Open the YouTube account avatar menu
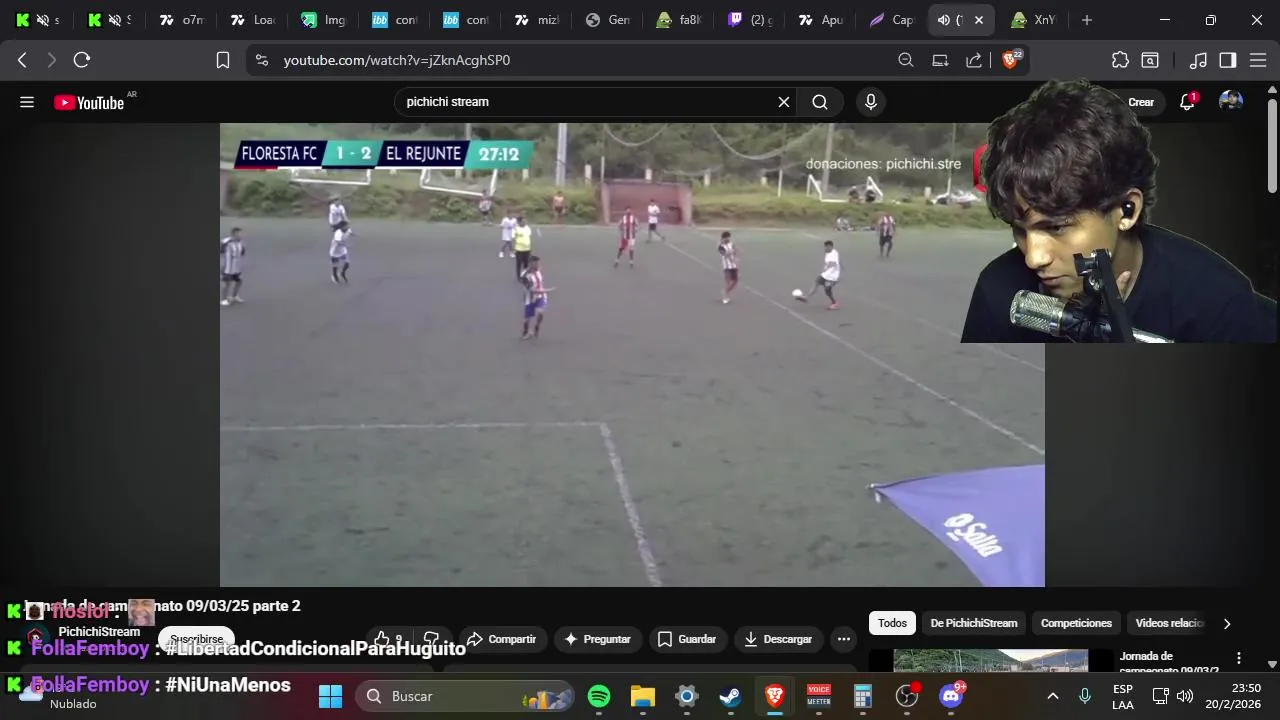 1231,101
